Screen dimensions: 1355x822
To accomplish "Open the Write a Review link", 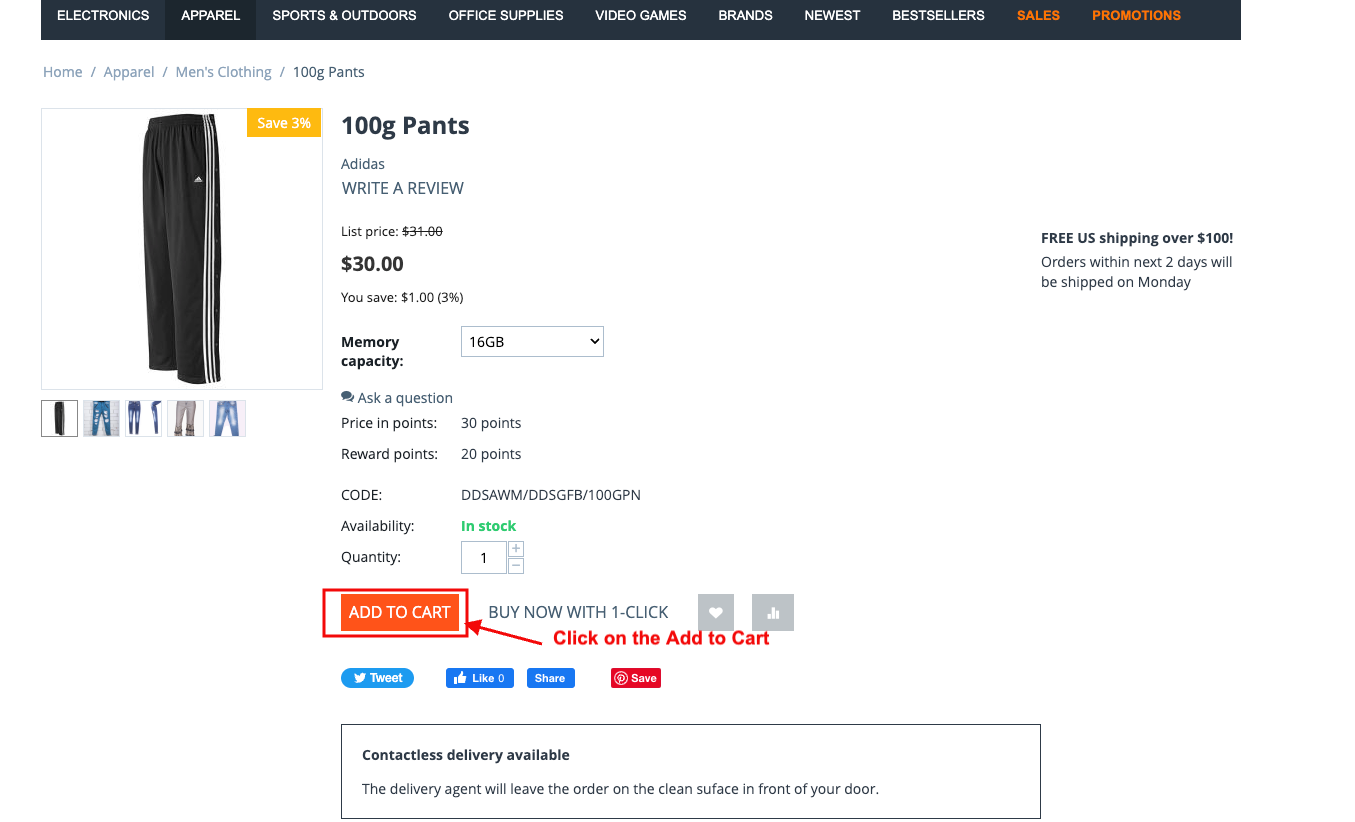I will click(403, 188).
